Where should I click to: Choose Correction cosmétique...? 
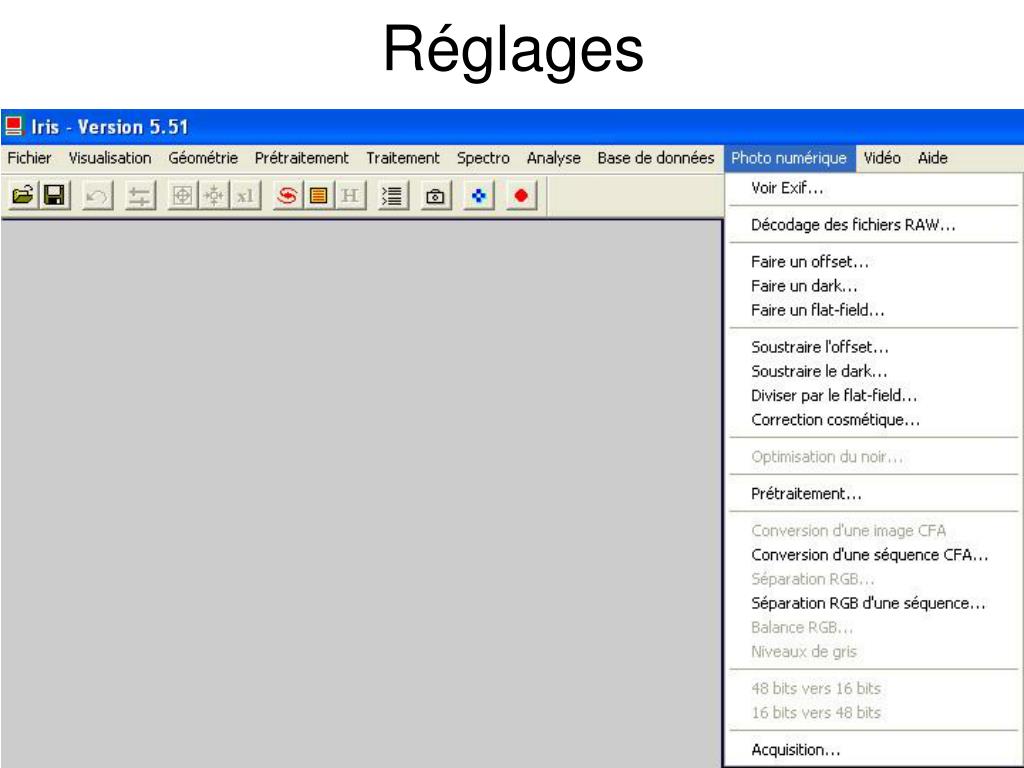pyautogui.click(x=873, y=419)
